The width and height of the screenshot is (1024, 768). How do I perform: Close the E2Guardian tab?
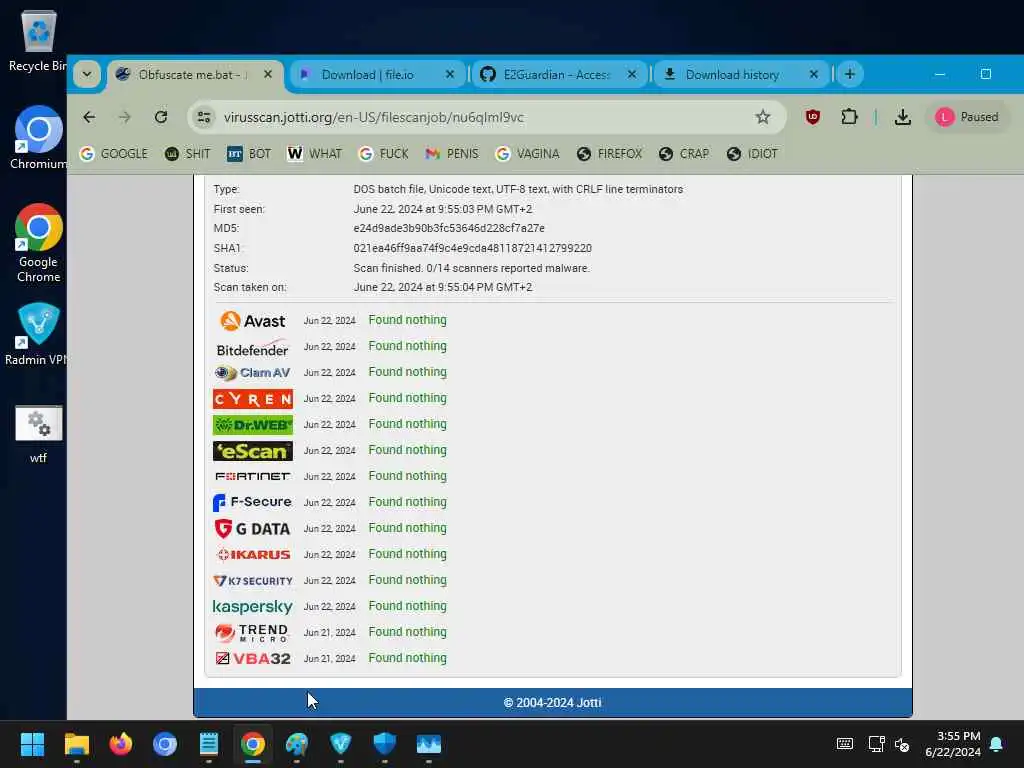click(x=632, y=74)
